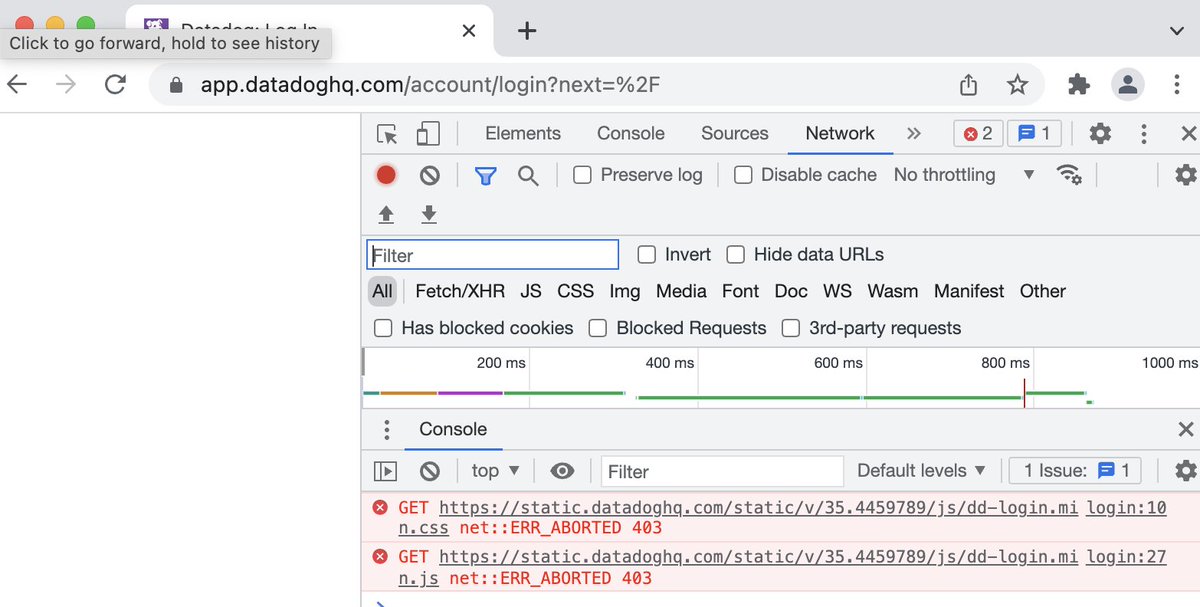Image resolution: width=1200 pixels, height=607 pixels.
Task: Enable Preserve log checkbox
Action: coord(582,175)
